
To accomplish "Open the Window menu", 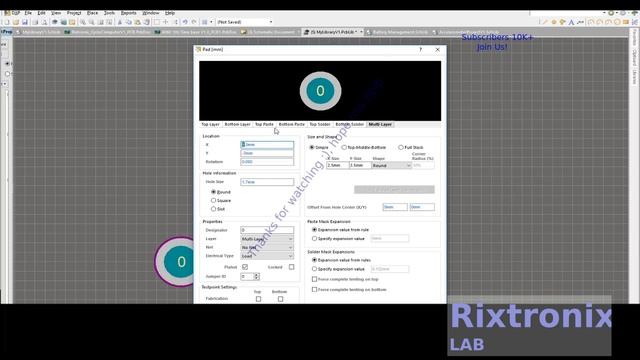I will coord(151,13).
